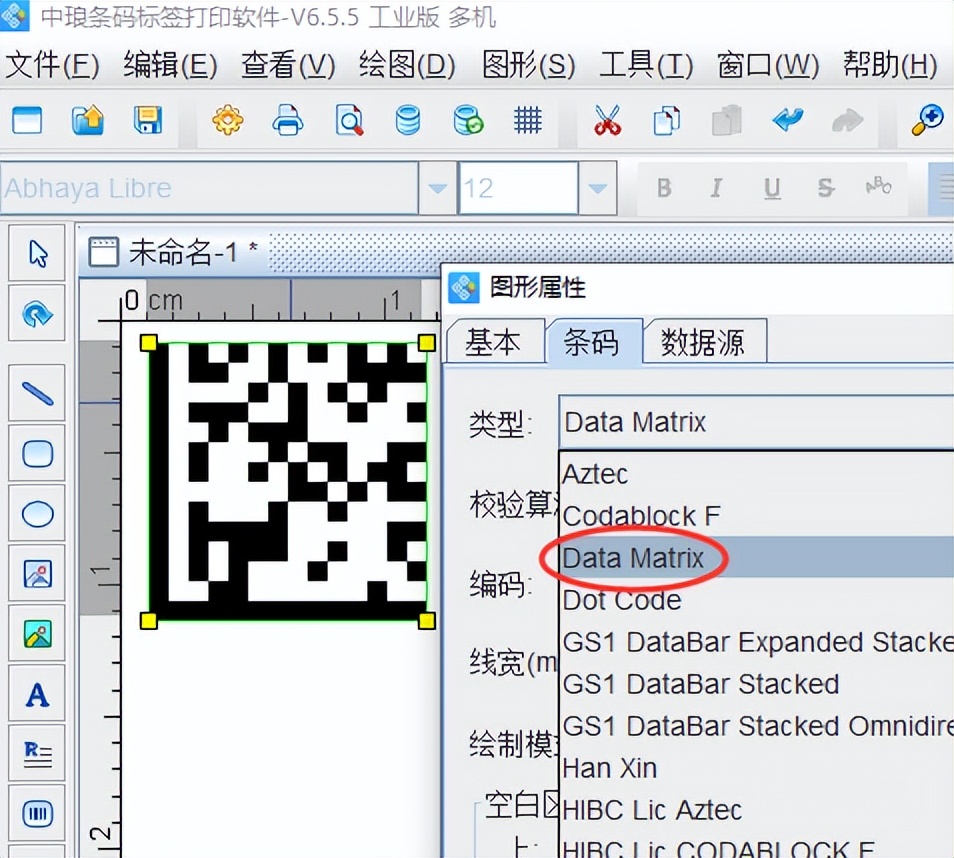Toggle italic formatting button
The height and width of the screenshot is (858, 954).
pyautogui.click(x=717, y=188)
